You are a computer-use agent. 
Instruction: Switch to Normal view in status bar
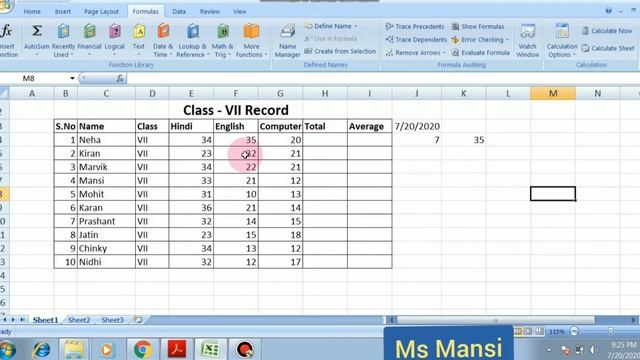(x=518, y=331)
